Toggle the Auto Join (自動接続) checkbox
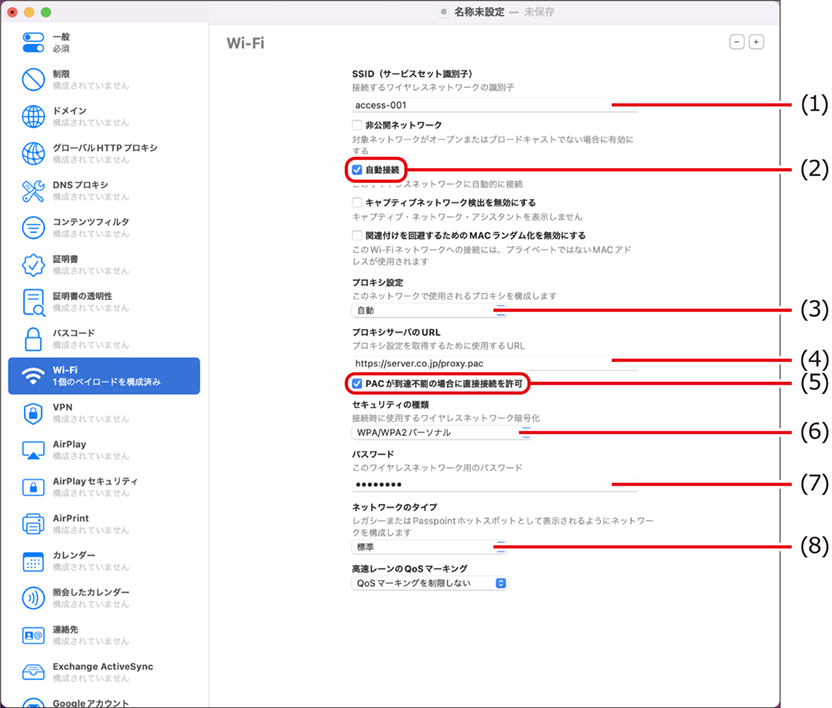The image size is (832, 708). (x=357, y=170)
